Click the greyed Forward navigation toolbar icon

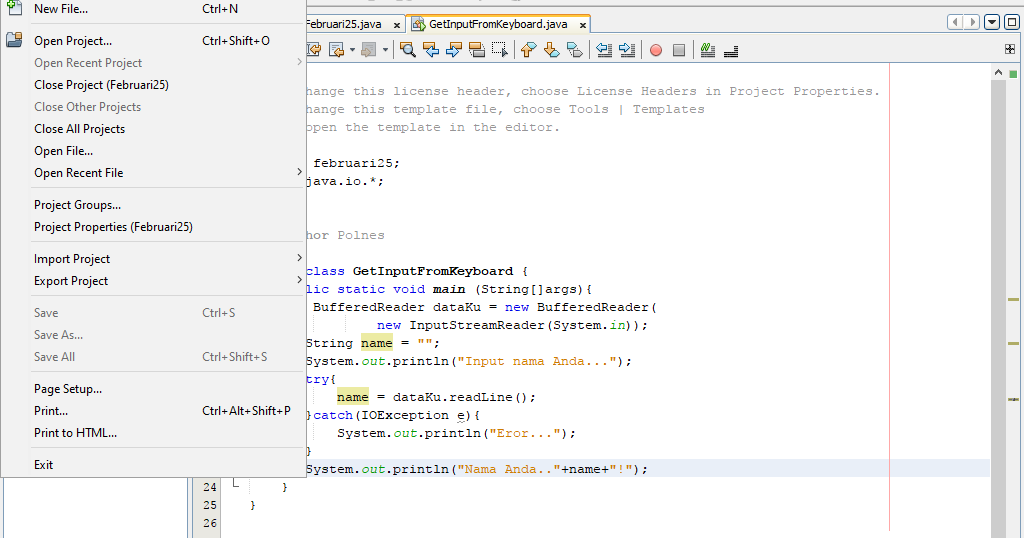click(x=368, y=50)
